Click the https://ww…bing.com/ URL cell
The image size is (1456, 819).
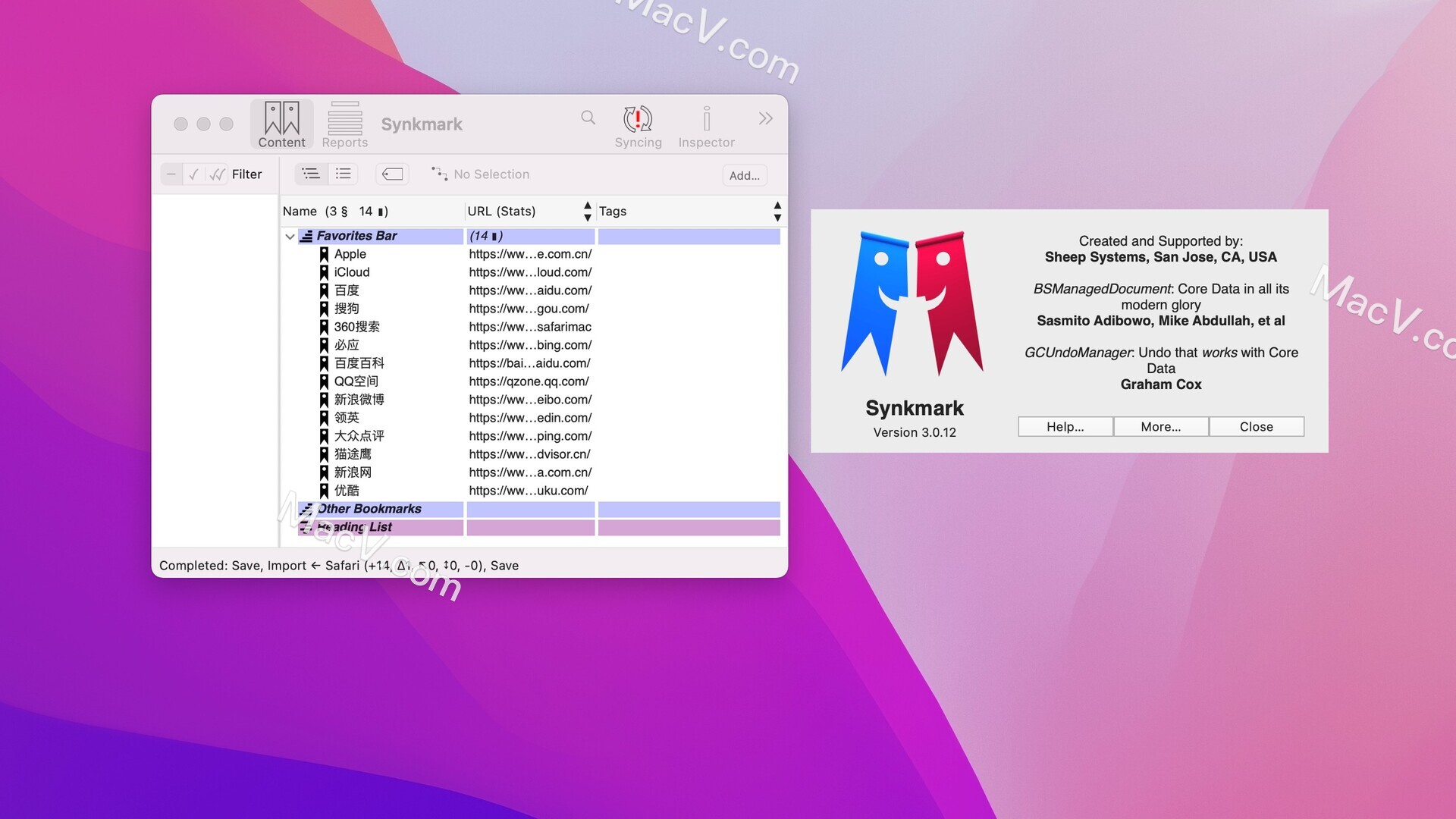click(x=530, y=345)
